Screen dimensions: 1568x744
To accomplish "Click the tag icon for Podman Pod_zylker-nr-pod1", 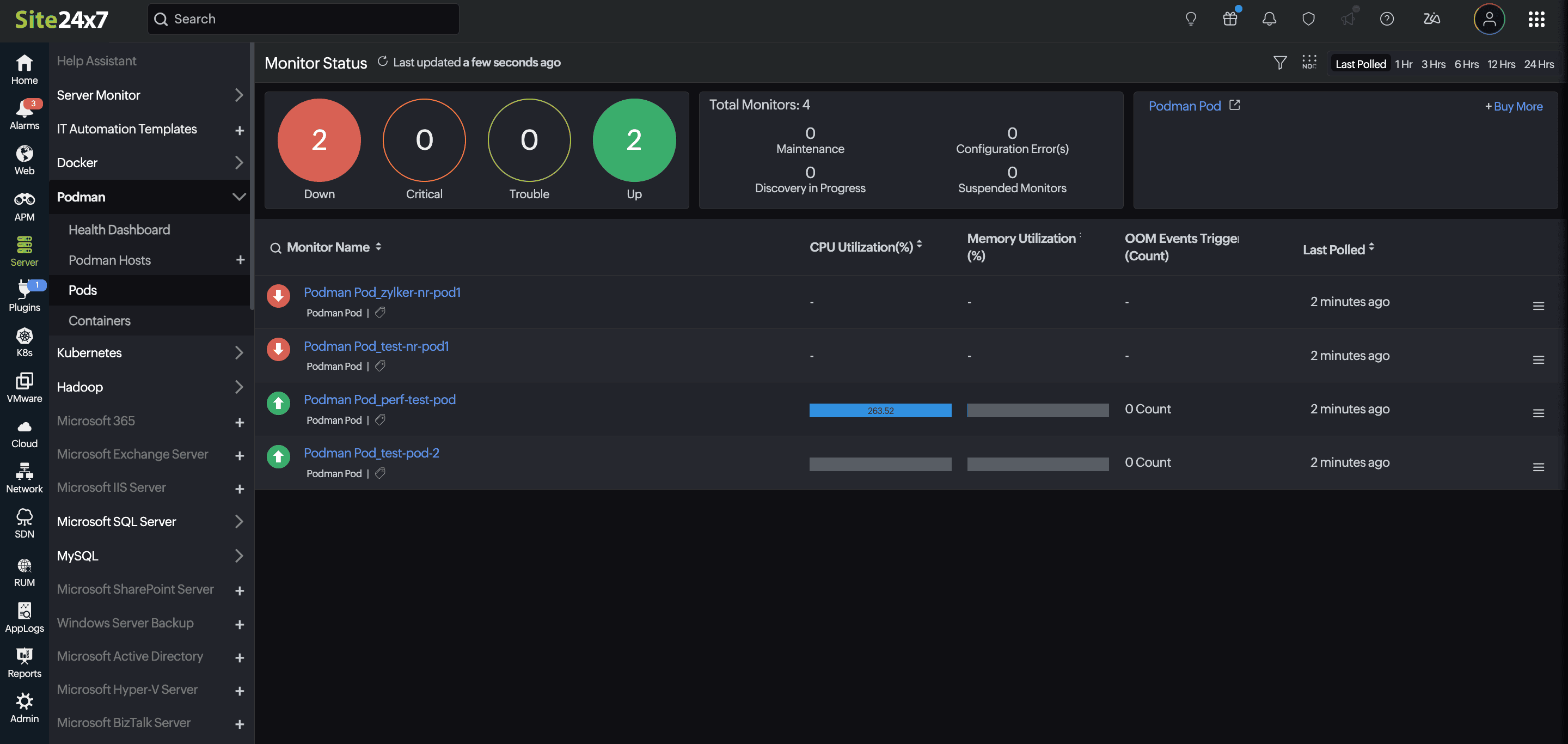I will pos(380,312).
